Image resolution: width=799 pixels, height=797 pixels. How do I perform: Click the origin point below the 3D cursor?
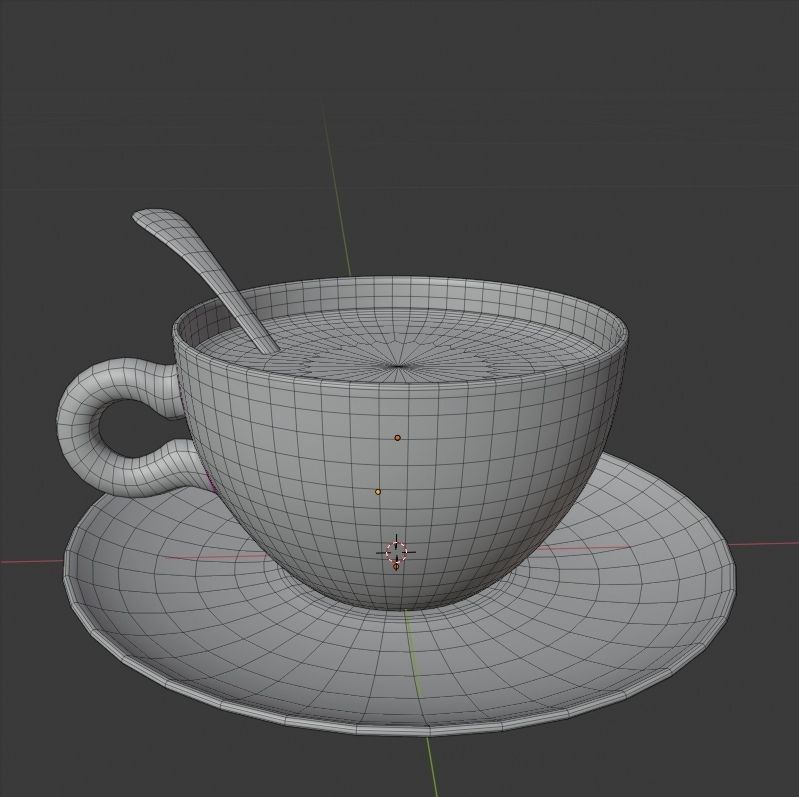tap(396, 567)
